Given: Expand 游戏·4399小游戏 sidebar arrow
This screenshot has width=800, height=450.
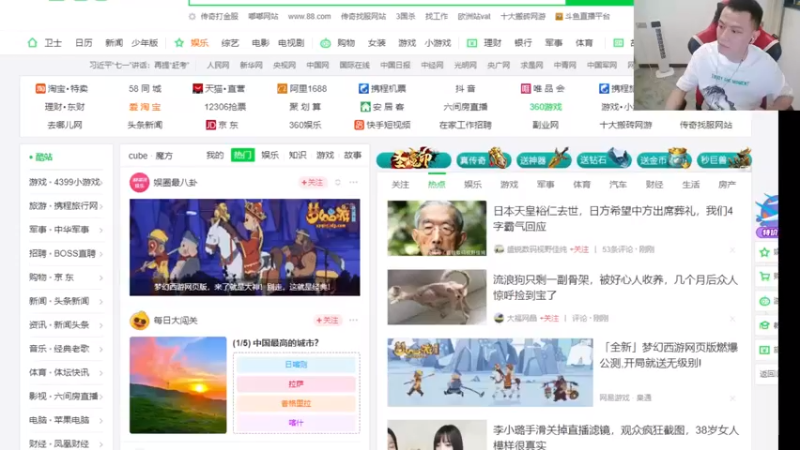Looking at the screenshot, I should (x=101, y=183).
